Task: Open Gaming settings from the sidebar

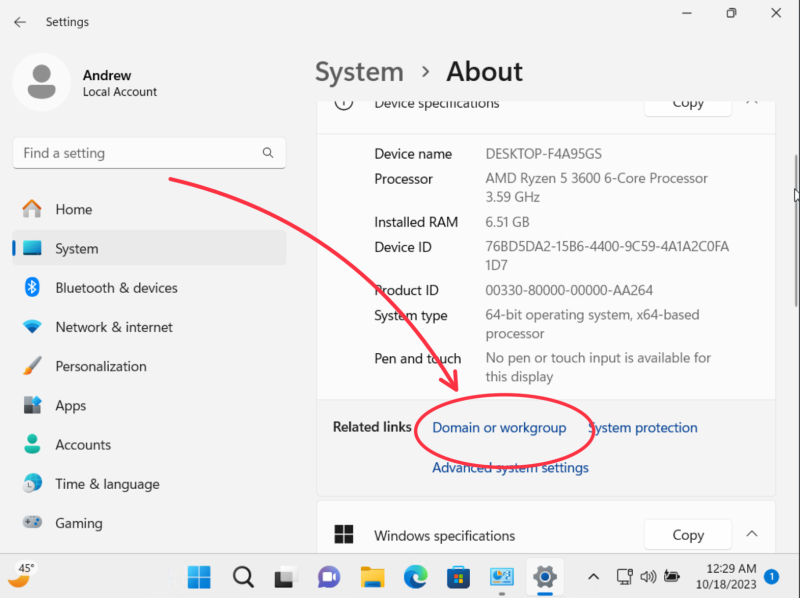Action: [78, 523]
